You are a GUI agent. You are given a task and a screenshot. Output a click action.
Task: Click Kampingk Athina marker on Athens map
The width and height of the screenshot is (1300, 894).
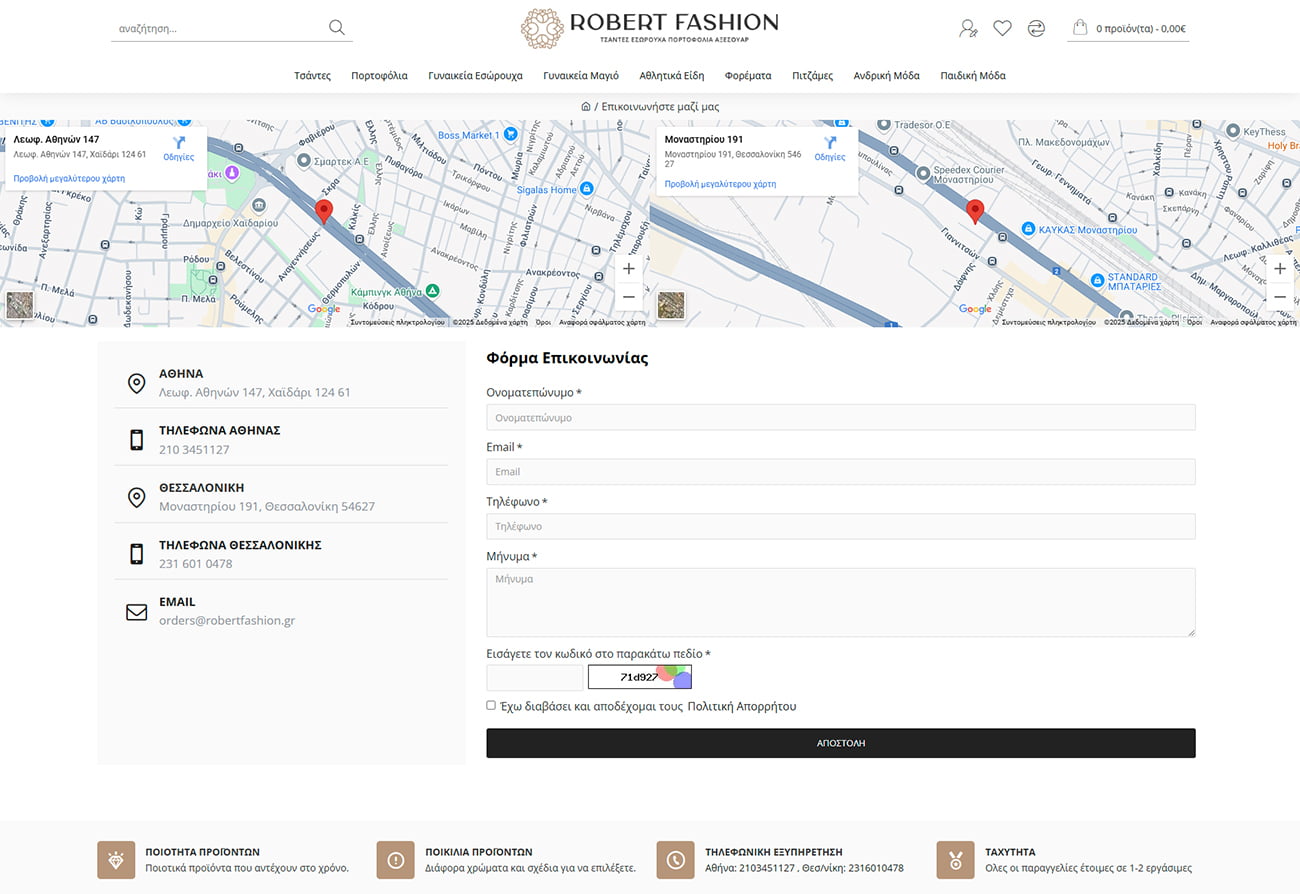point(432,290)
